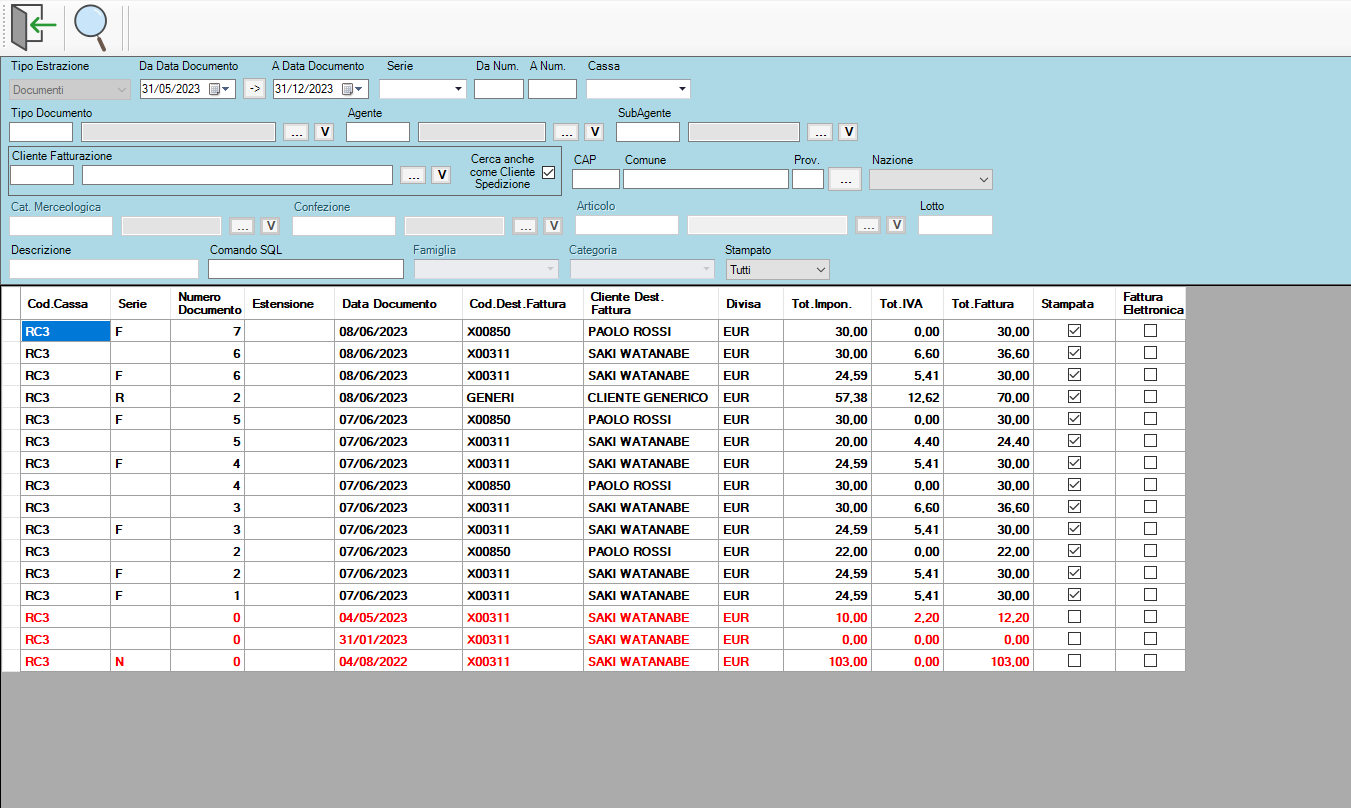Toggle Cerca anche come Cliente Spedizione checkbox
1351x808 pixels.
548,172
